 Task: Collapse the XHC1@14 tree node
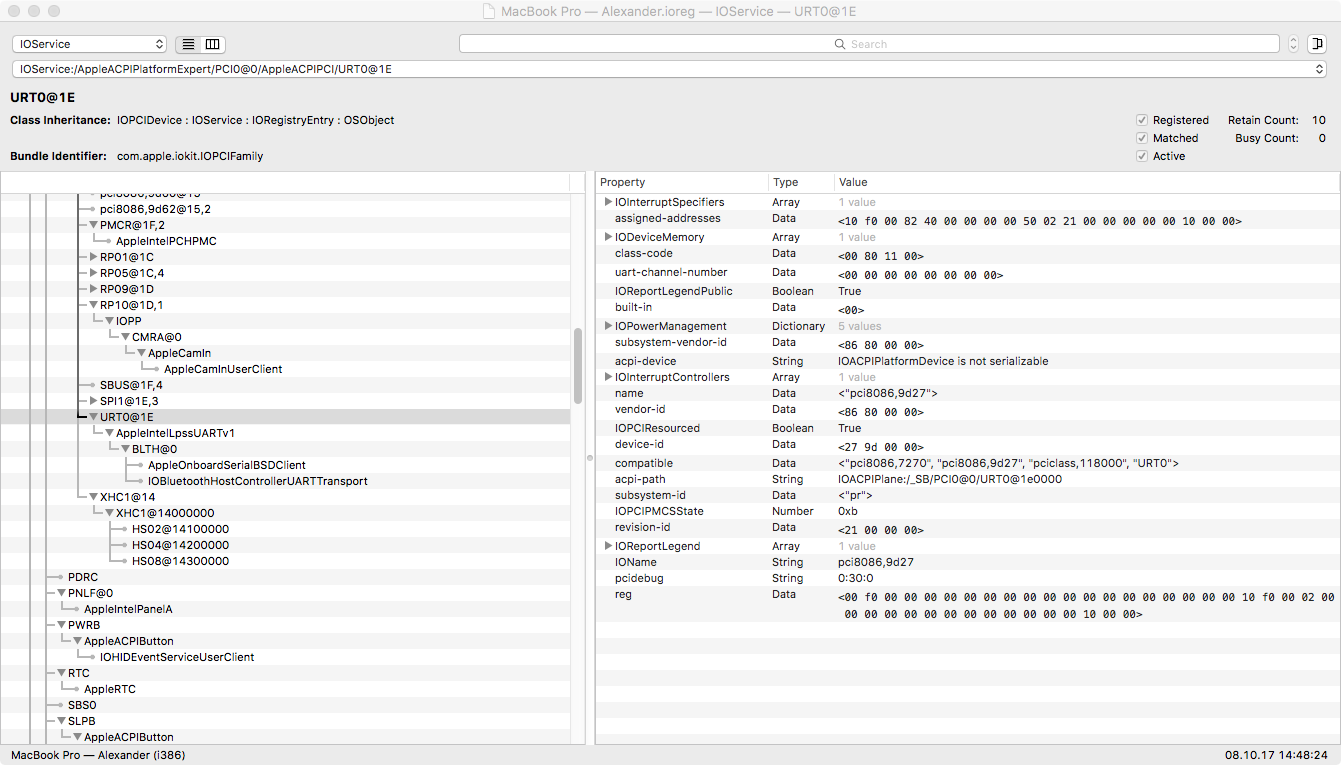pos(94,497)
